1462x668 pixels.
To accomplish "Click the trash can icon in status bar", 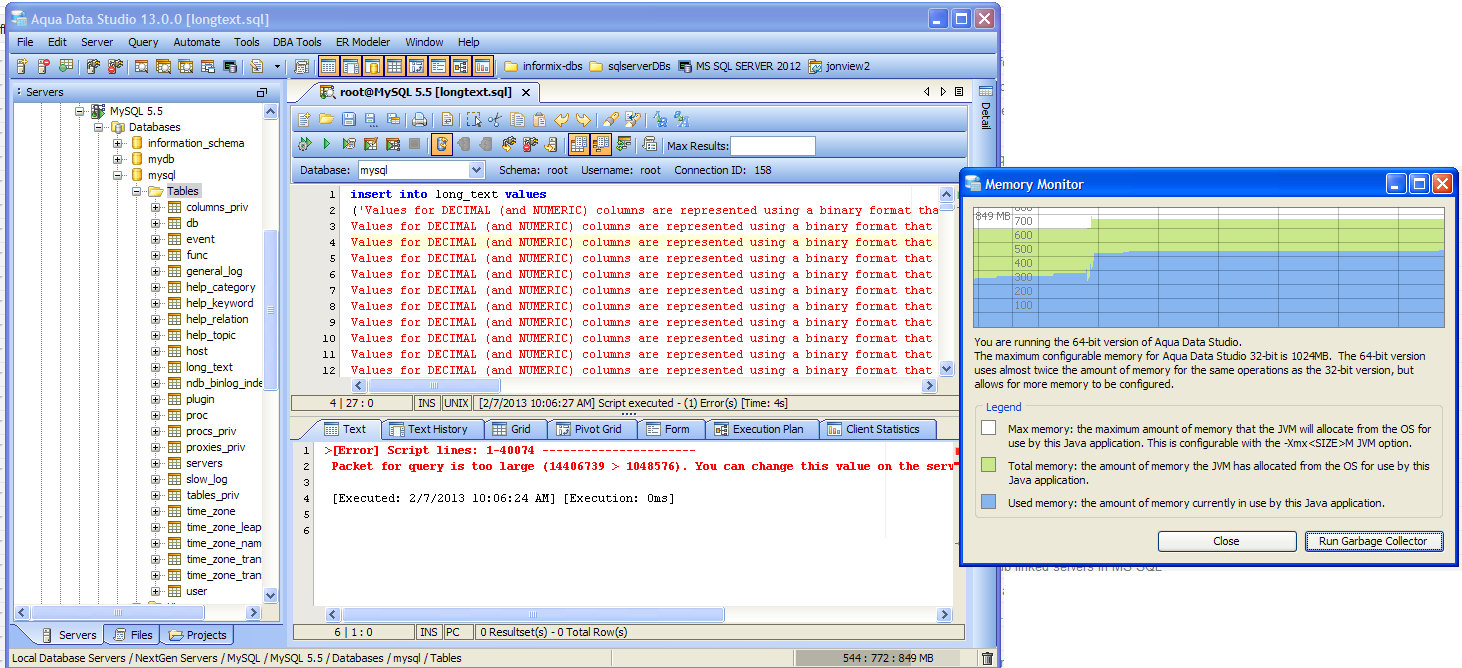I will click(987, 658).
